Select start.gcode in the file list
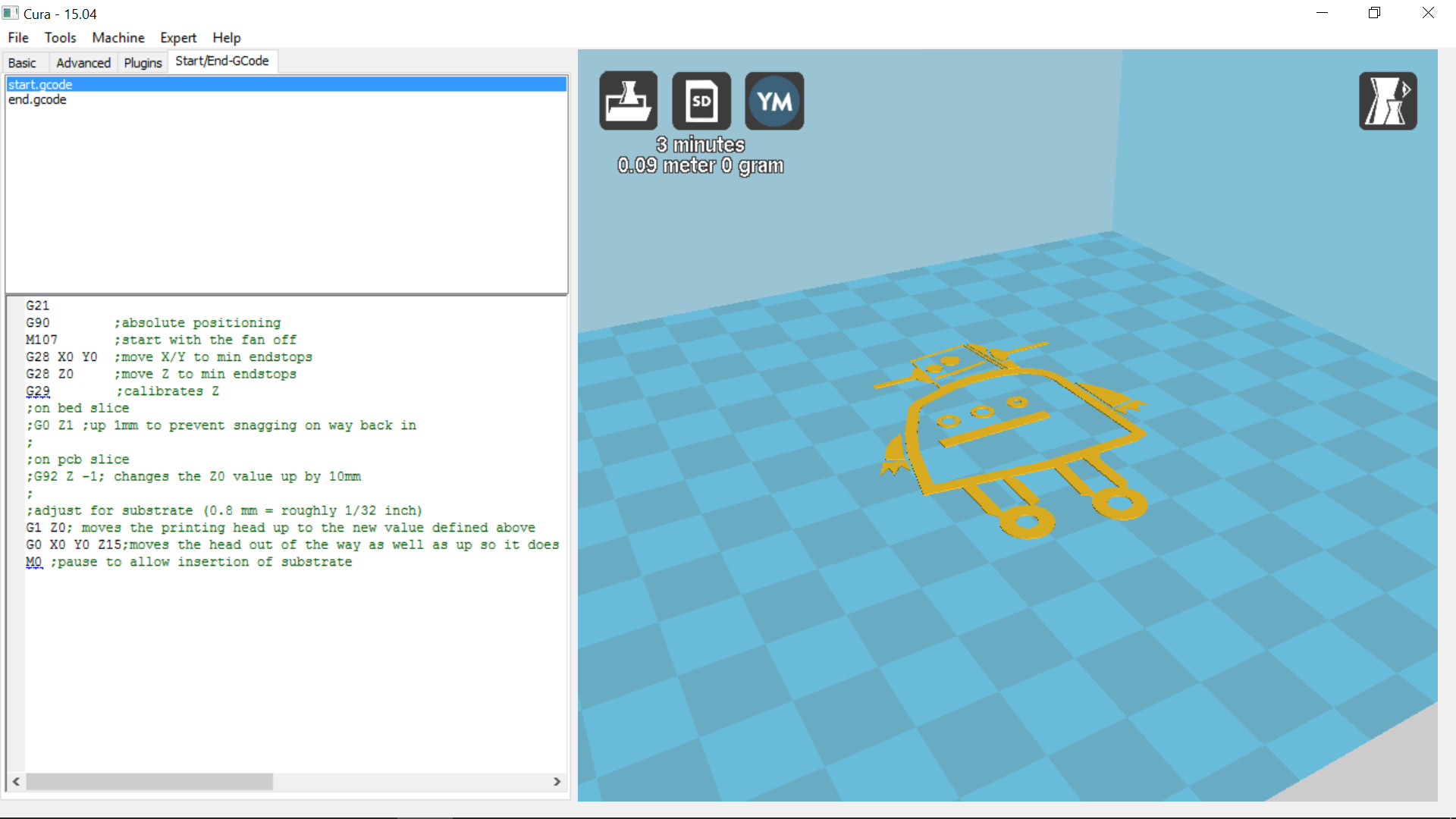1456x819 pixels. pyautogui.click(x=39, y=84)
